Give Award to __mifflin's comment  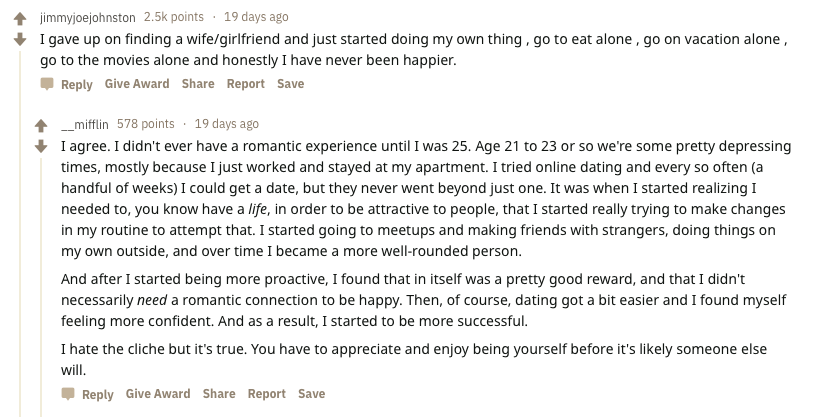[x=158, y=394]
